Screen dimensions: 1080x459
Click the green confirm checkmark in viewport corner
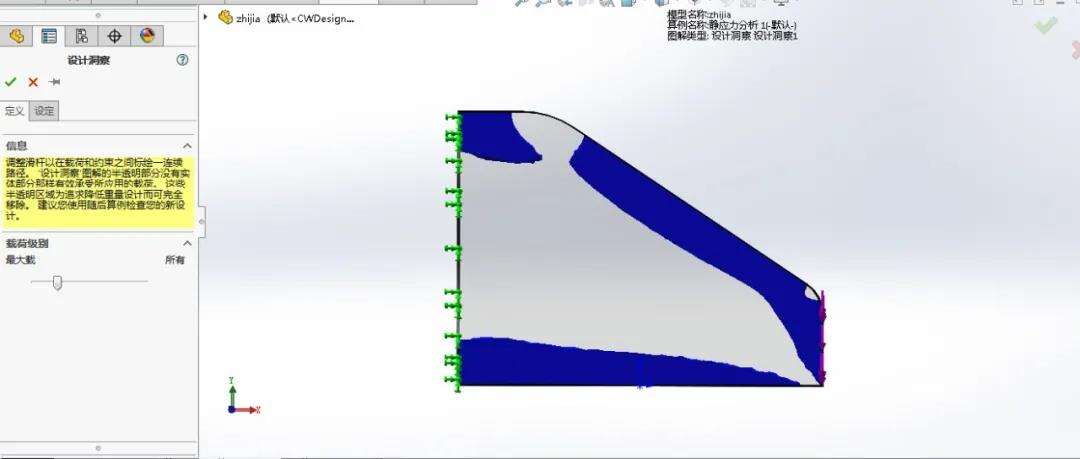(1045, 25)
